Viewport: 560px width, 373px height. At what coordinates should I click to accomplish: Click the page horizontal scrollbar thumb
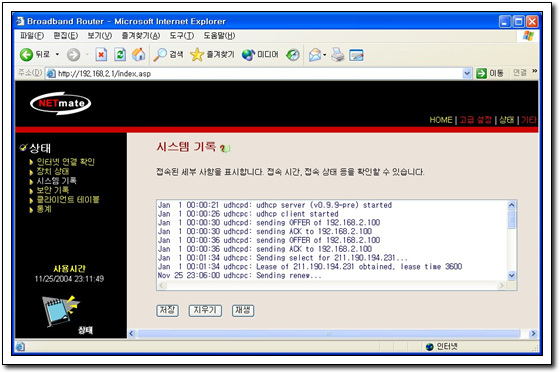tap(329, 334)
